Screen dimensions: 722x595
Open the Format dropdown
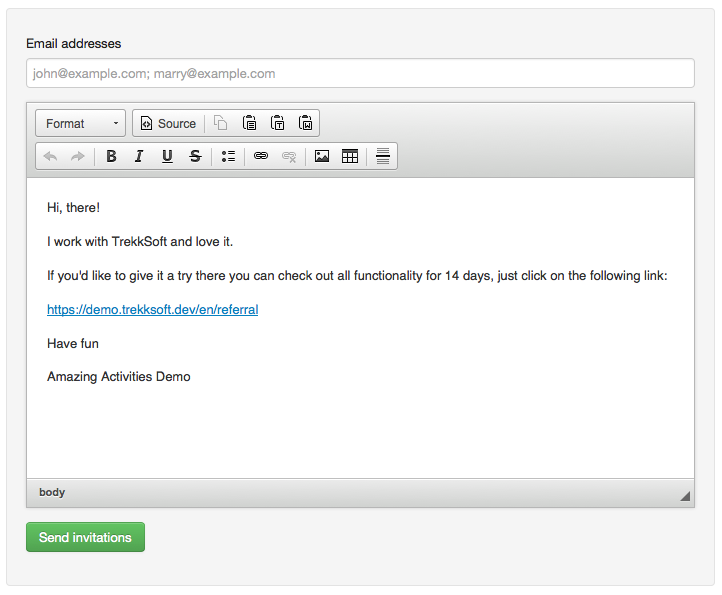[x=80, y=123]
